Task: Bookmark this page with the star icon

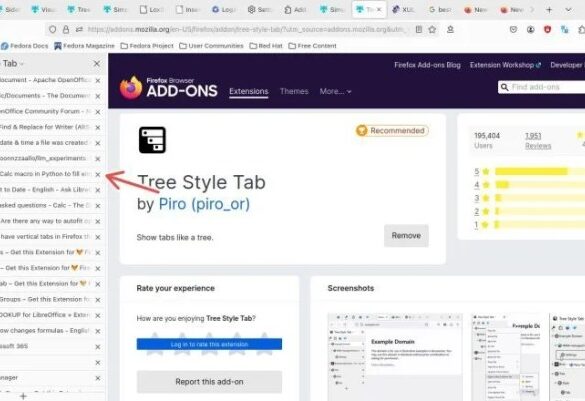Action: (x=432, y=29)
